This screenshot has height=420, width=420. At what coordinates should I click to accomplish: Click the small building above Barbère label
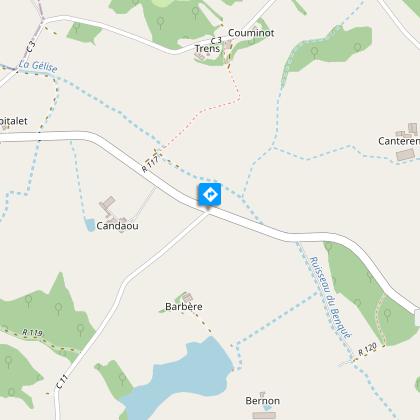[188, 297]
